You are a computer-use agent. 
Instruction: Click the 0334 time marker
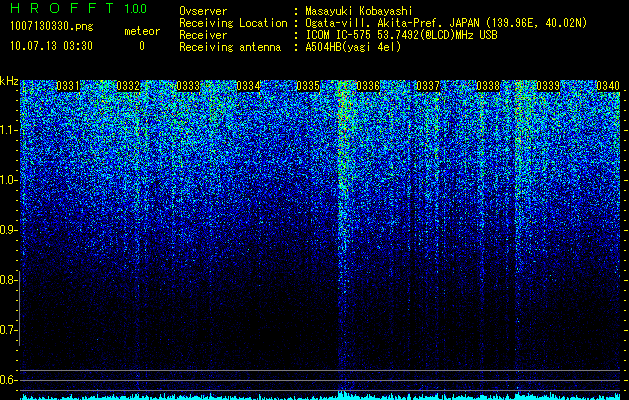(248, 86)
